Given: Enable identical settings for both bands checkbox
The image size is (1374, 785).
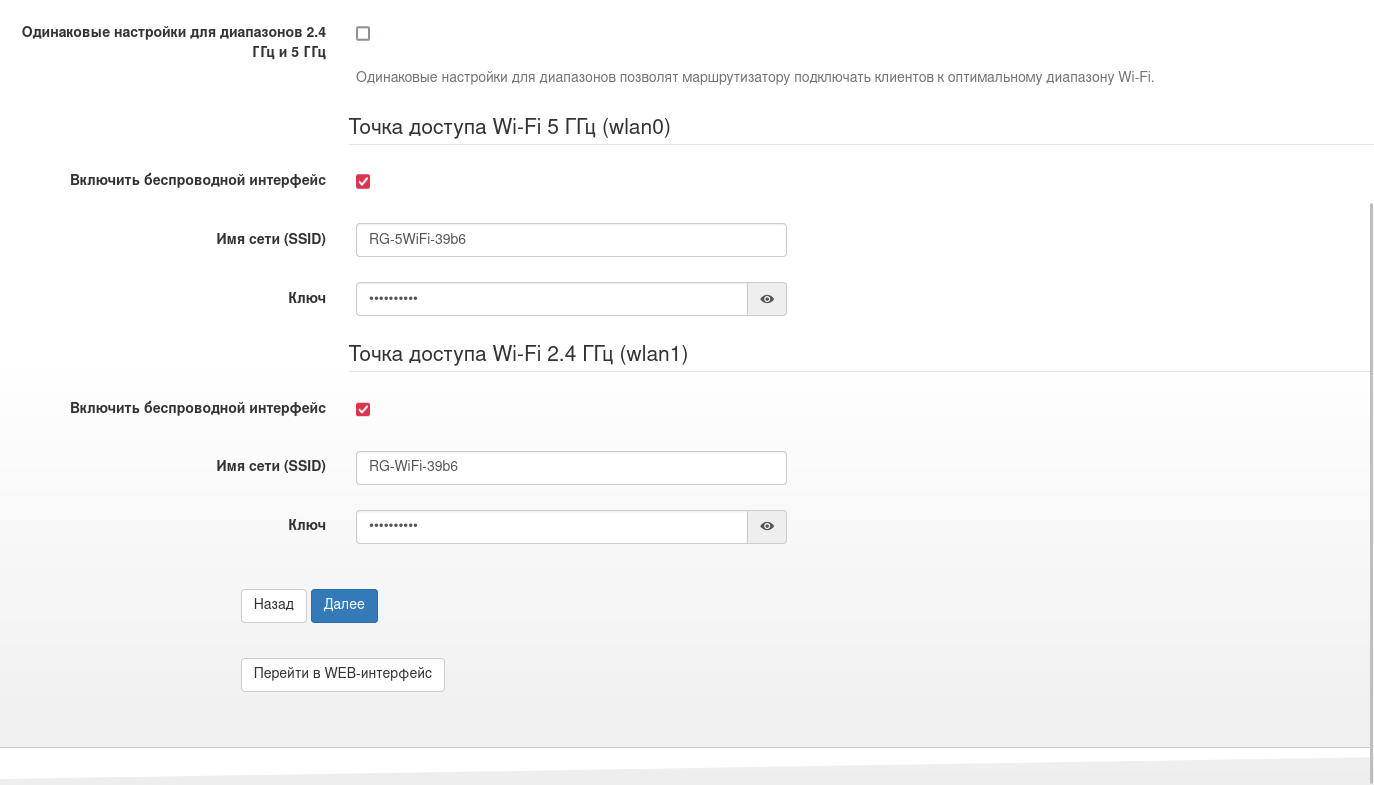Looking at the screenshot, I should pyautogui.click(x=363, y=34).
